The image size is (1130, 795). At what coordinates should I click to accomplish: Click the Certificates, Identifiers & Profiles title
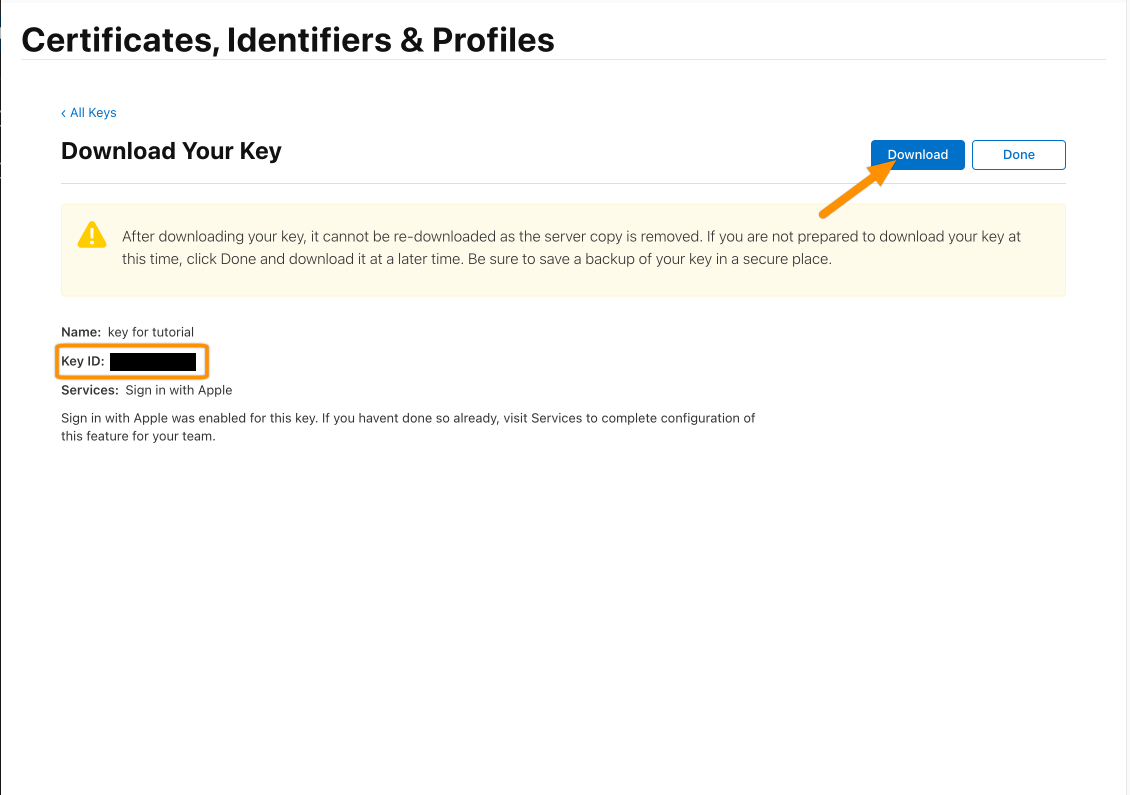tap(288, 40)
